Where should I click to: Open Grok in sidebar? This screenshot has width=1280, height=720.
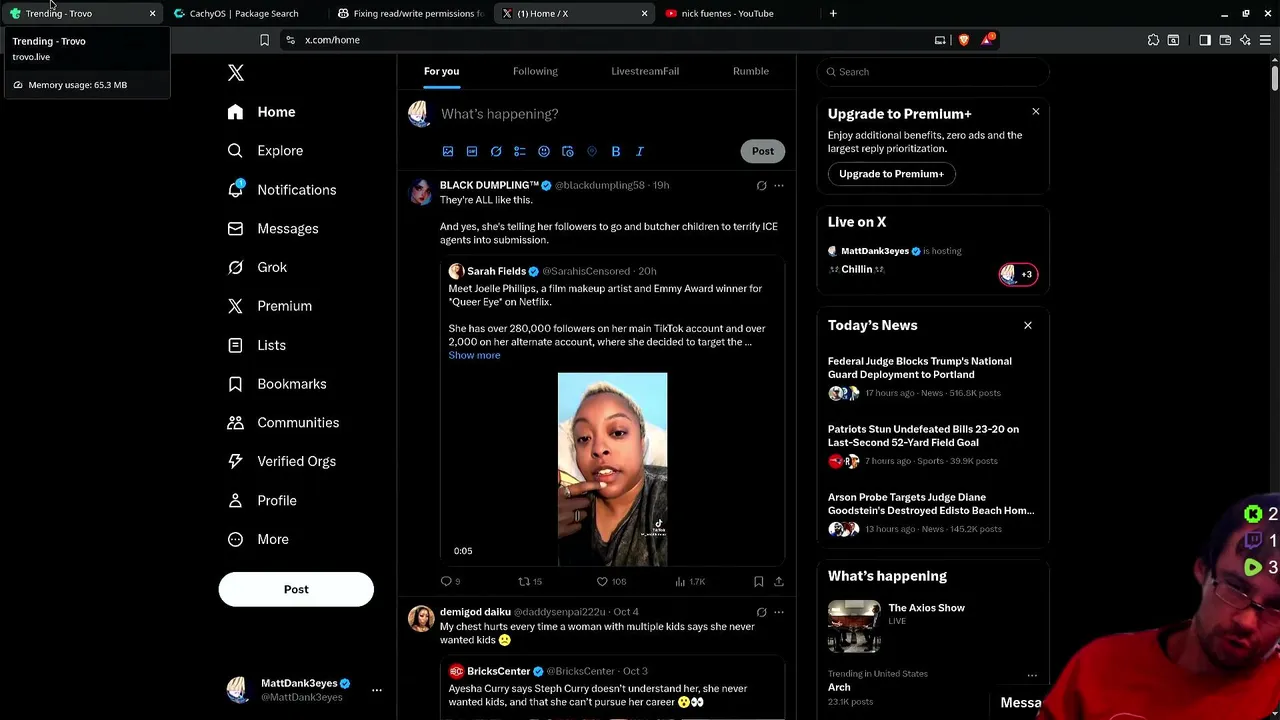[x=257, y=268]
